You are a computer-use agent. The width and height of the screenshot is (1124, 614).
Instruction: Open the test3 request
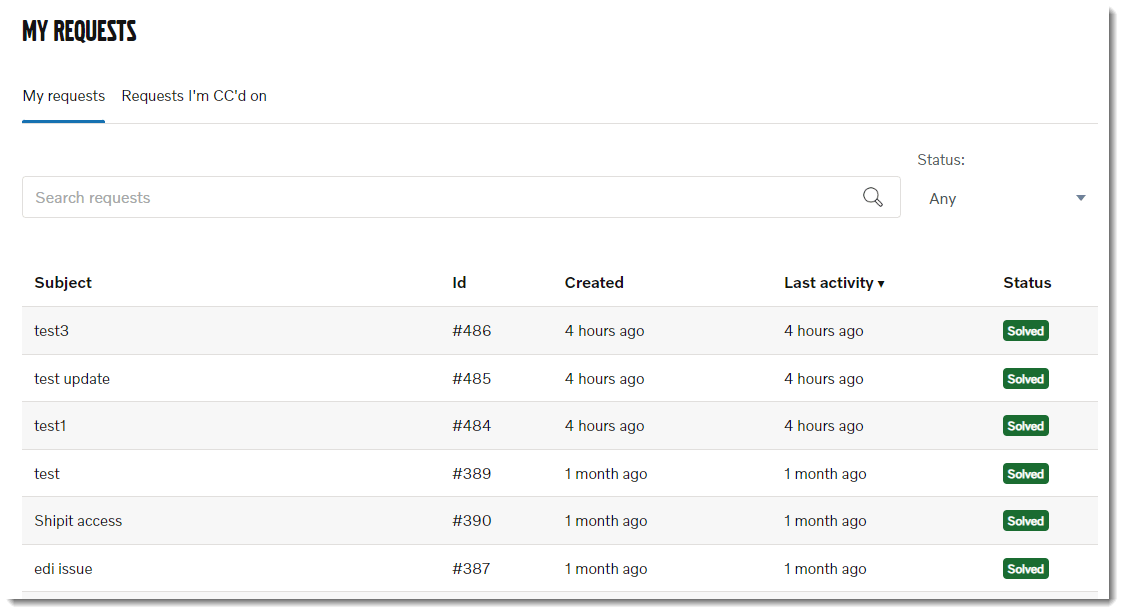click(52, 331)
